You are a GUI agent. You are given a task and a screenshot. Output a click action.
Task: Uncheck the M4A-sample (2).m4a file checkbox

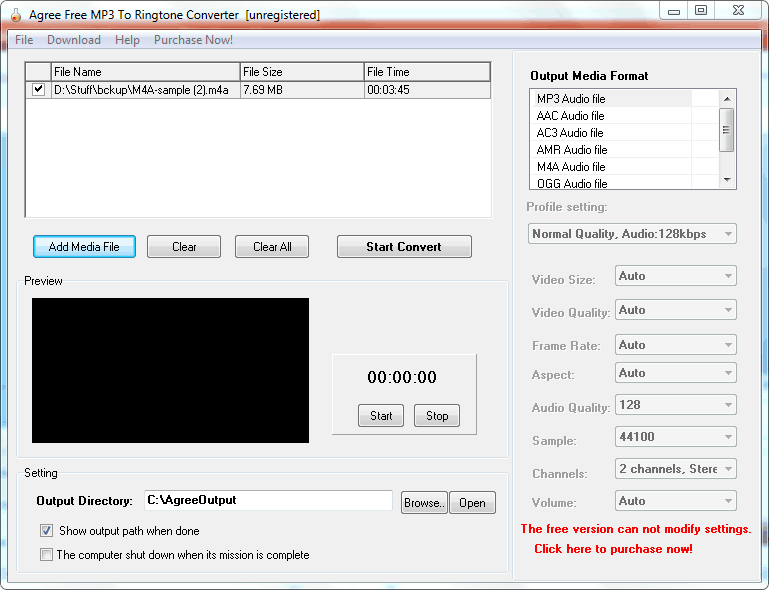coord(38,90)
